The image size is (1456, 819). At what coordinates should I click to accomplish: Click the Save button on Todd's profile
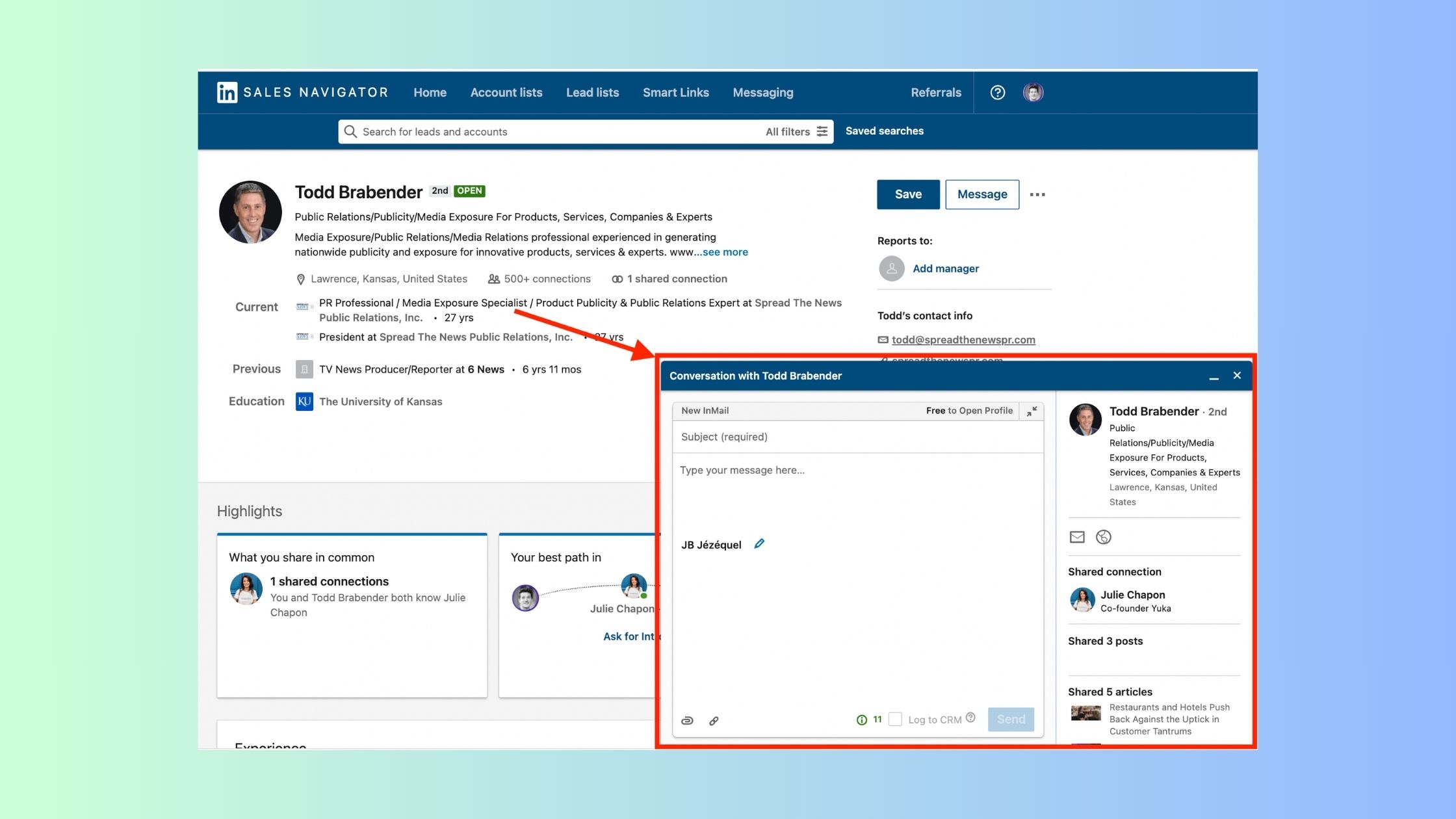point(907,194)
